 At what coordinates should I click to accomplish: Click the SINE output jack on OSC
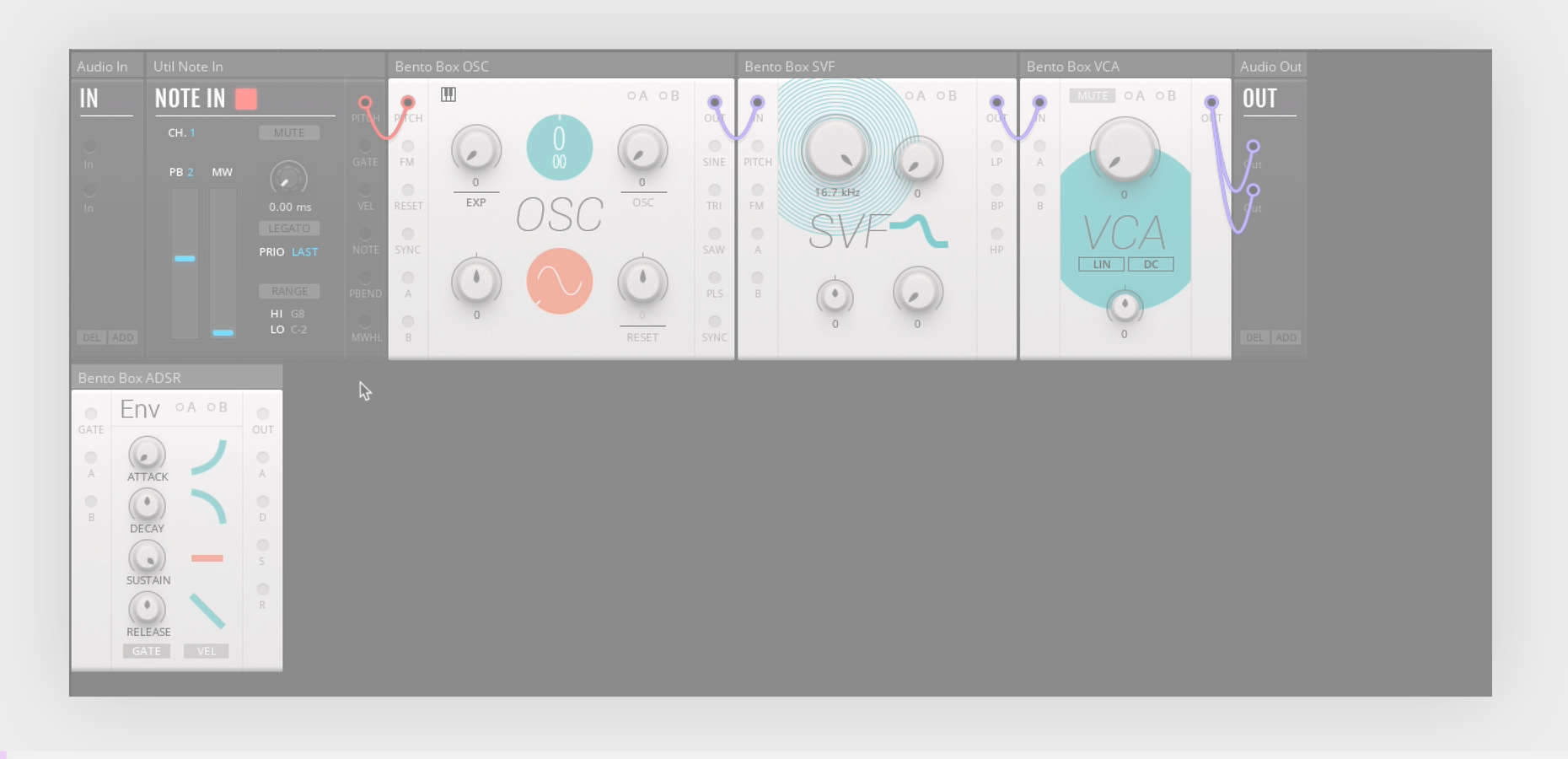tap(715, 147)
